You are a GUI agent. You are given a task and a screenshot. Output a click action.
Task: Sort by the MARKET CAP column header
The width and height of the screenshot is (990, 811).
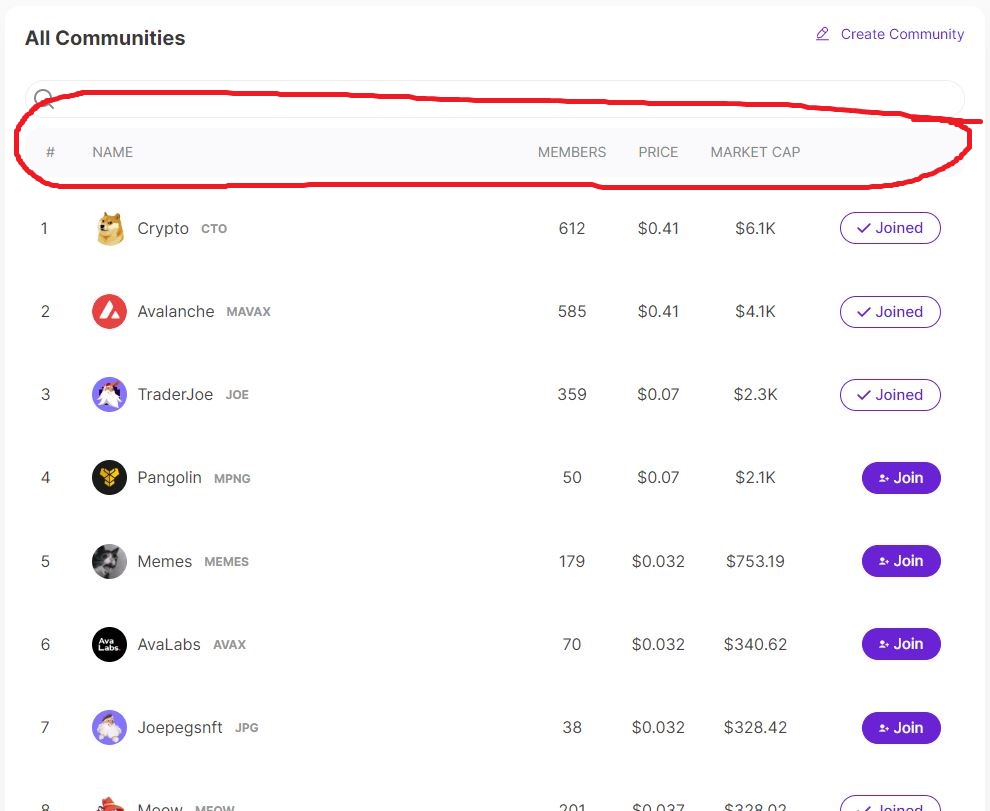(755, 152)
